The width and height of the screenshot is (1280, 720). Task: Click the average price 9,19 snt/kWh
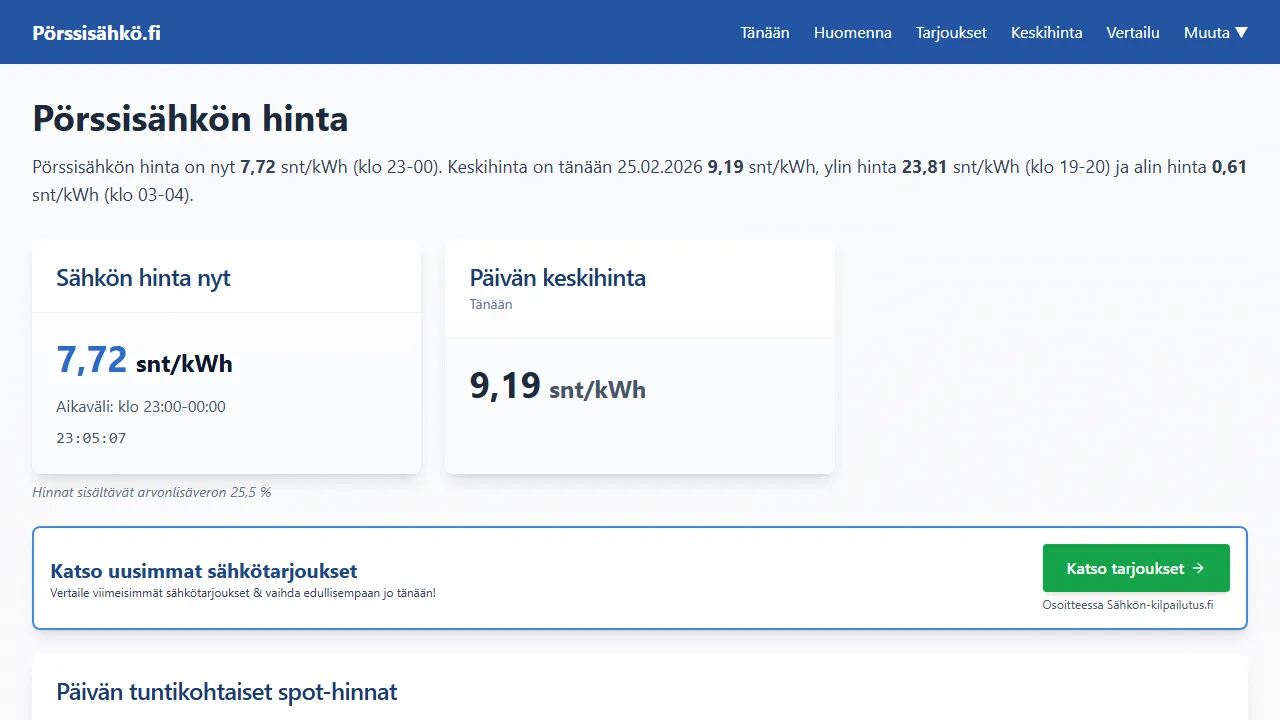(558, 387)
